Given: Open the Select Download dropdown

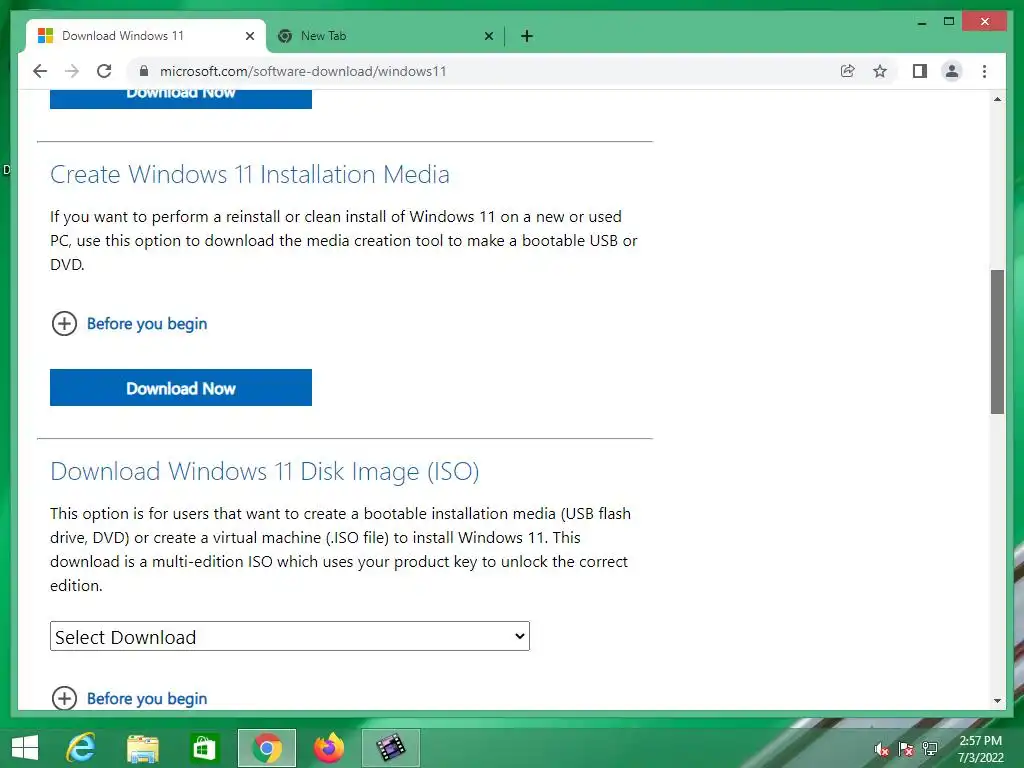Looking at the screenshot, I should pyautogui.click(x=290, y=636).
